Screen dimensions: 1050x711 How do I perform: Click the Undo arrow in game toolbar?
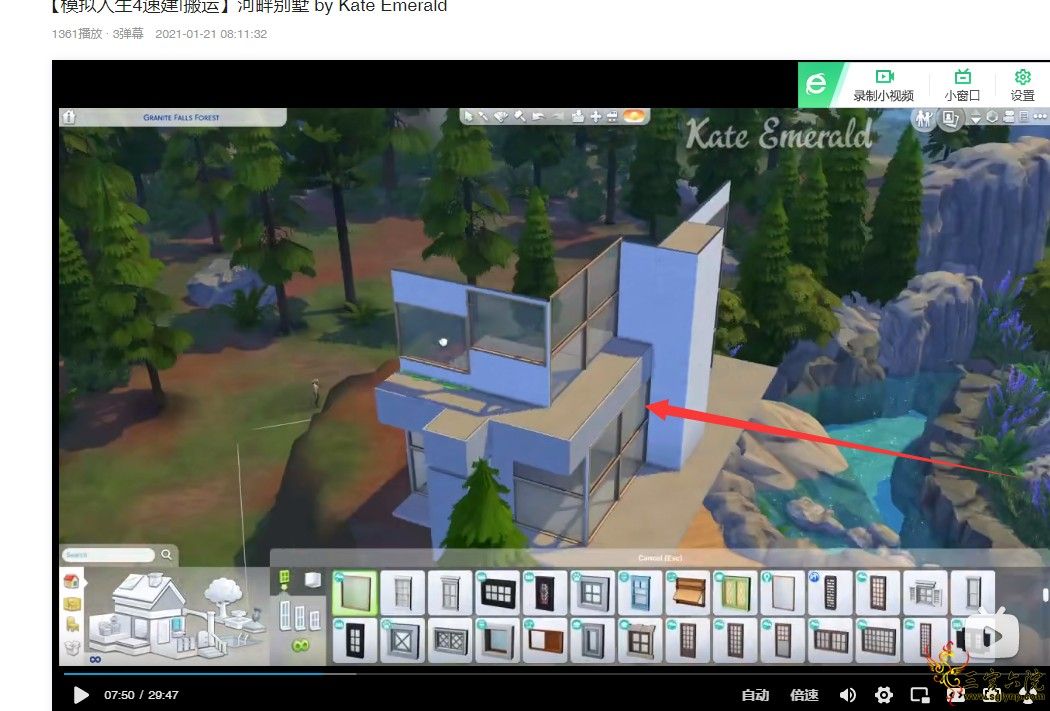538,116
